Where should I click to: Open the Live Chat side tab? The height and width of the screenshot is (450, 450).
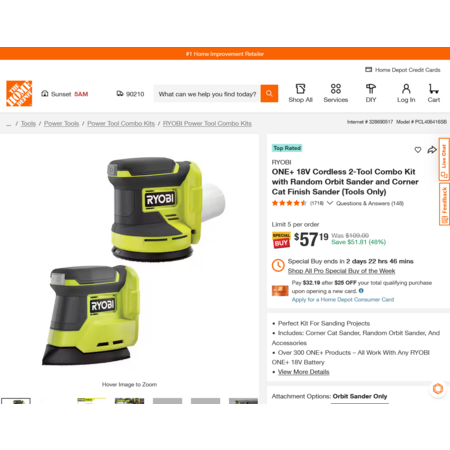pos(444,159)
